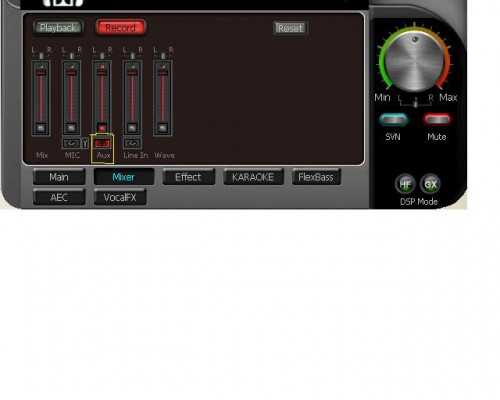Image resolution: width=500 pixels, height=400 pixels.
Task: Click the Mix channel volume fader
Action: pos(41,73)
